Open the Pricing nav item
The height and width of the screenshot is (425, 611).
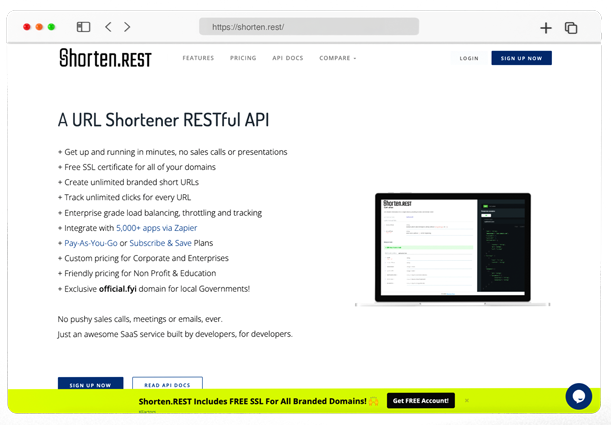click(x=243, y=58)
